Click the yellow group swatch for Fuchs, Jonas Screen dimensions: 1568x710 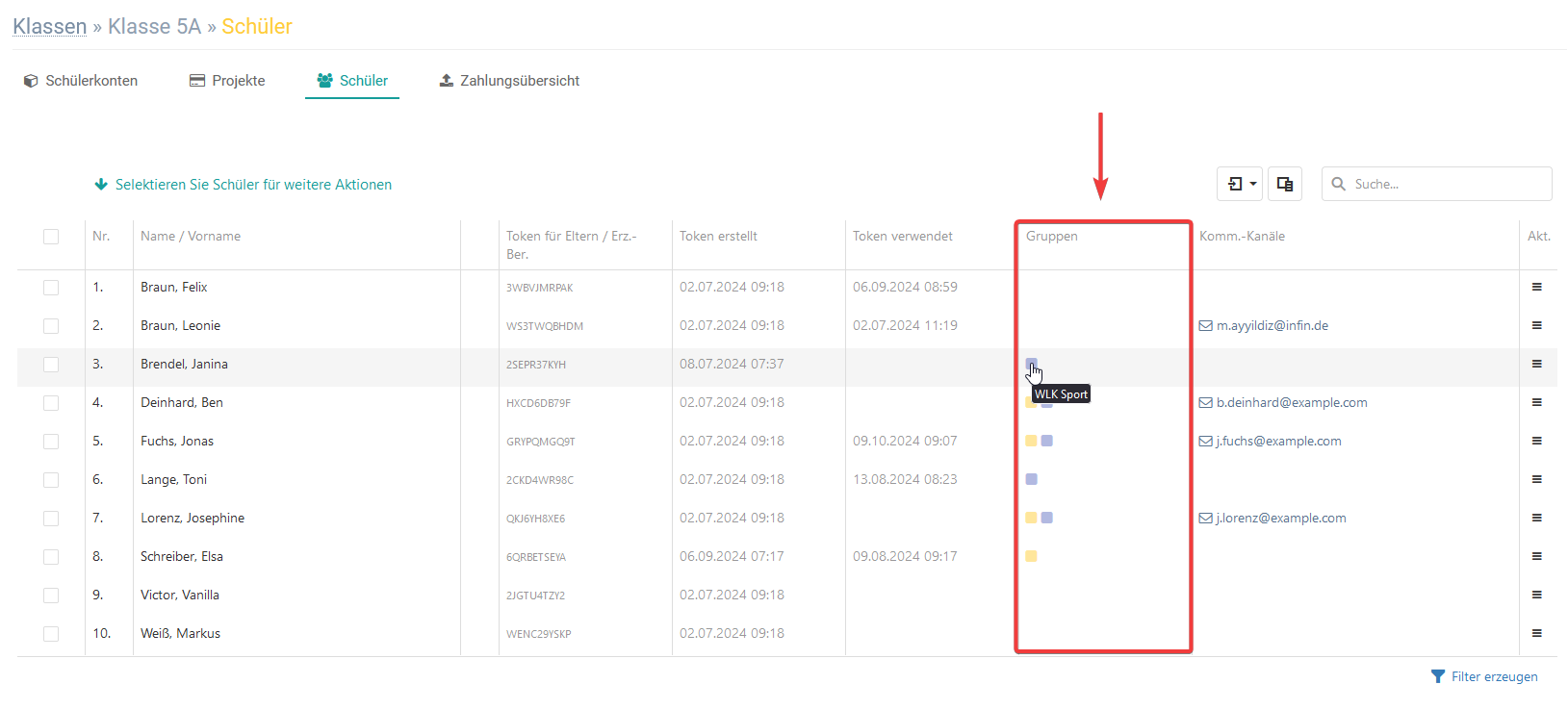coord(1031,441)
